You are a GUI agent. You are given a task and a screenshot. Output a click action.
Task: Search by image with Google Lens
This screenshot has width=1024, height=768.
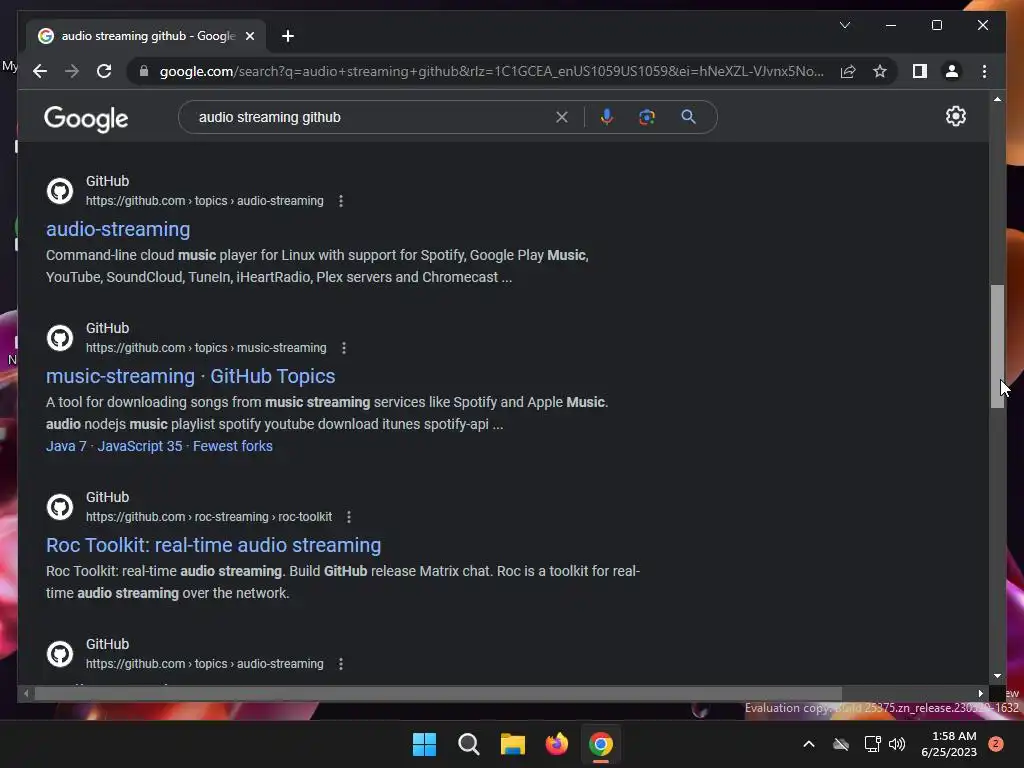(647, 117)
